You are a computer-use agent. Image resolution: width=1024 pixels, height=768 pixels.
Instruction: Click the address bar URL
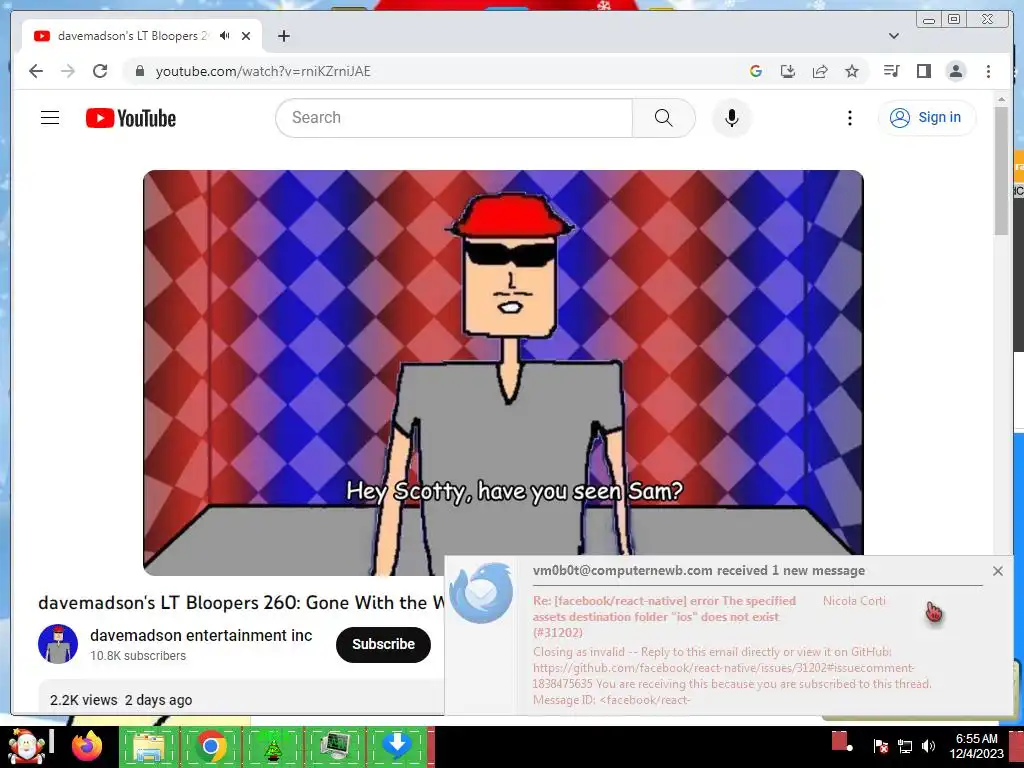pos(263,71)
